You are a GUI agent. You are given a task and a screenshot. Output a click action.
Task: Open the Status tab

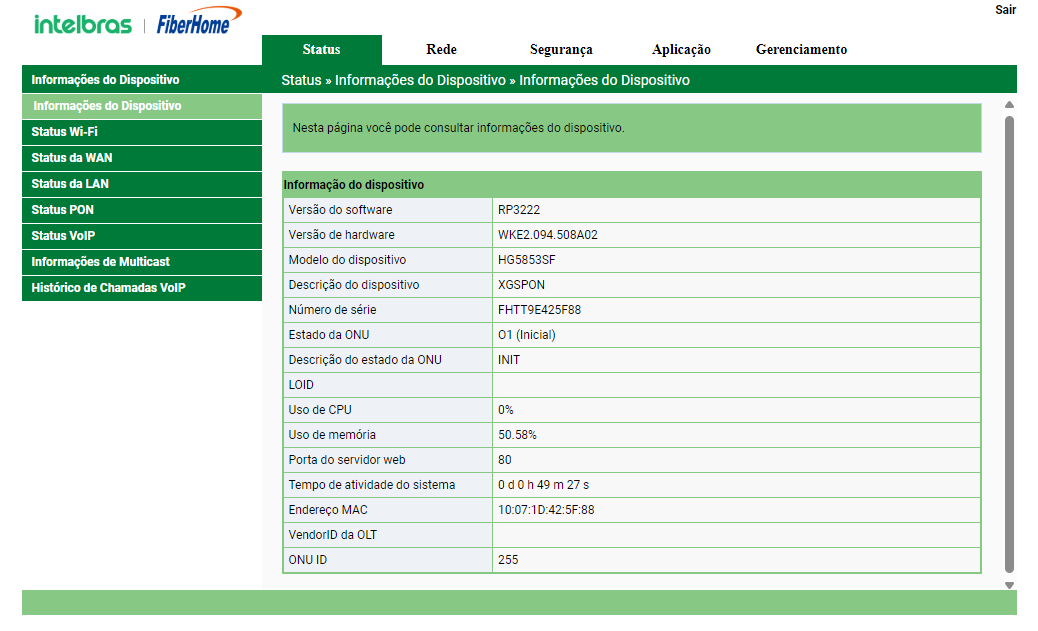[x=322, y=50]
